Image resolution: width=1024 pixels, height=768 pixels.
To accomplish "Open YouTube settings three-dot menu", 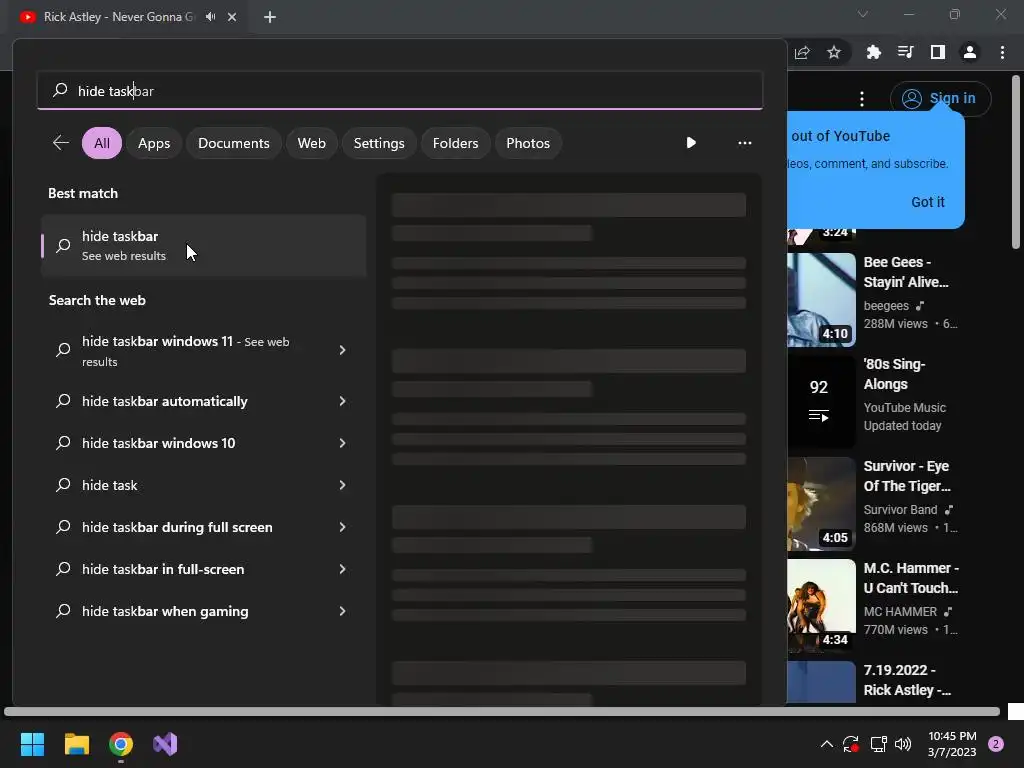I will tap(862, 99).
